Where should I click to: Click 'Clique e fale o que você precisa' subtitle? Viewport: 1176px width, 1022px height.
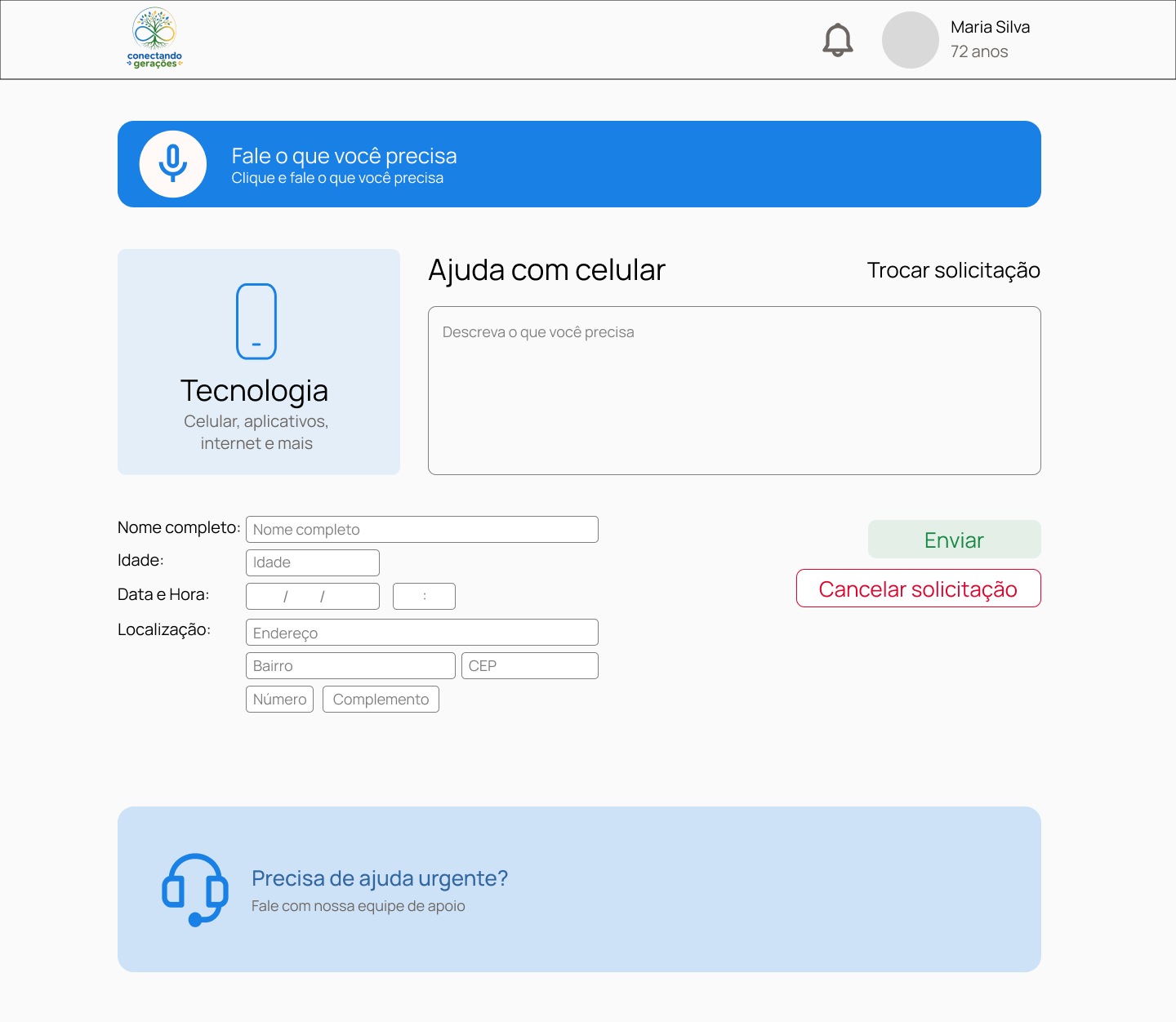pos(337,178)
